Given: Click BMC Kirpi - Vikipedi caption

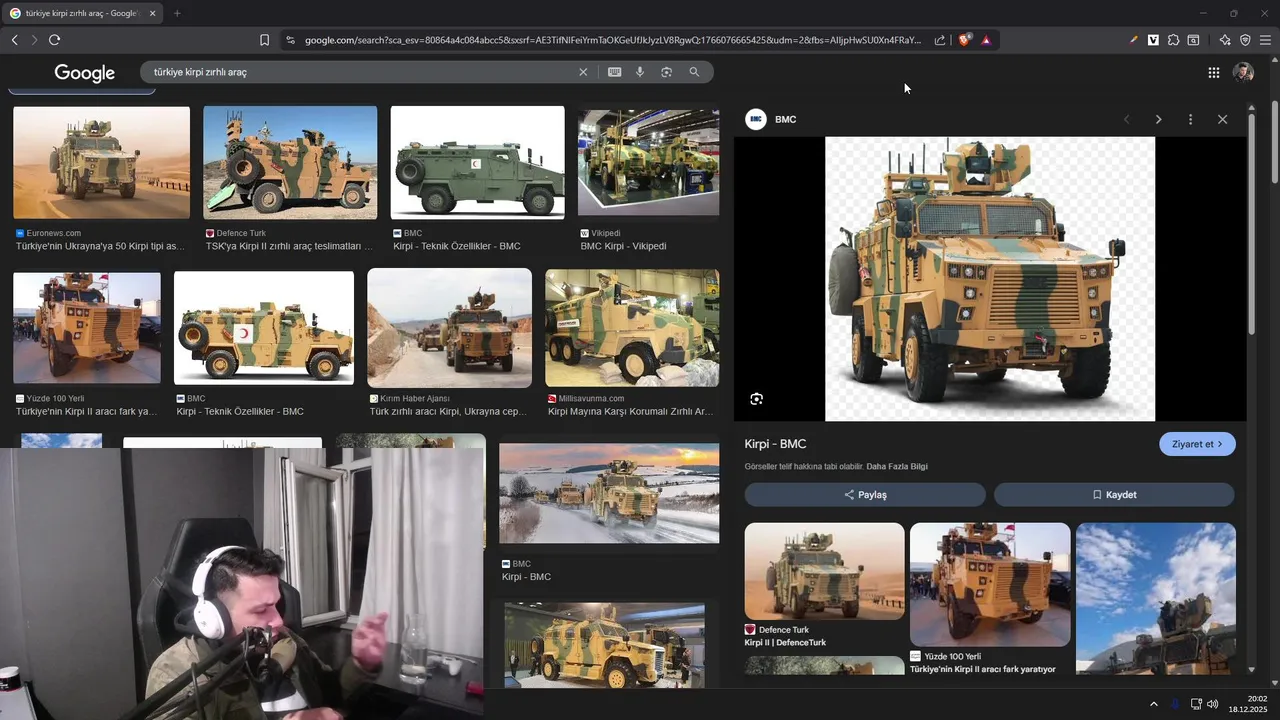Looking at the screenshot, I should pyautogui.click(x=623, y=246).
